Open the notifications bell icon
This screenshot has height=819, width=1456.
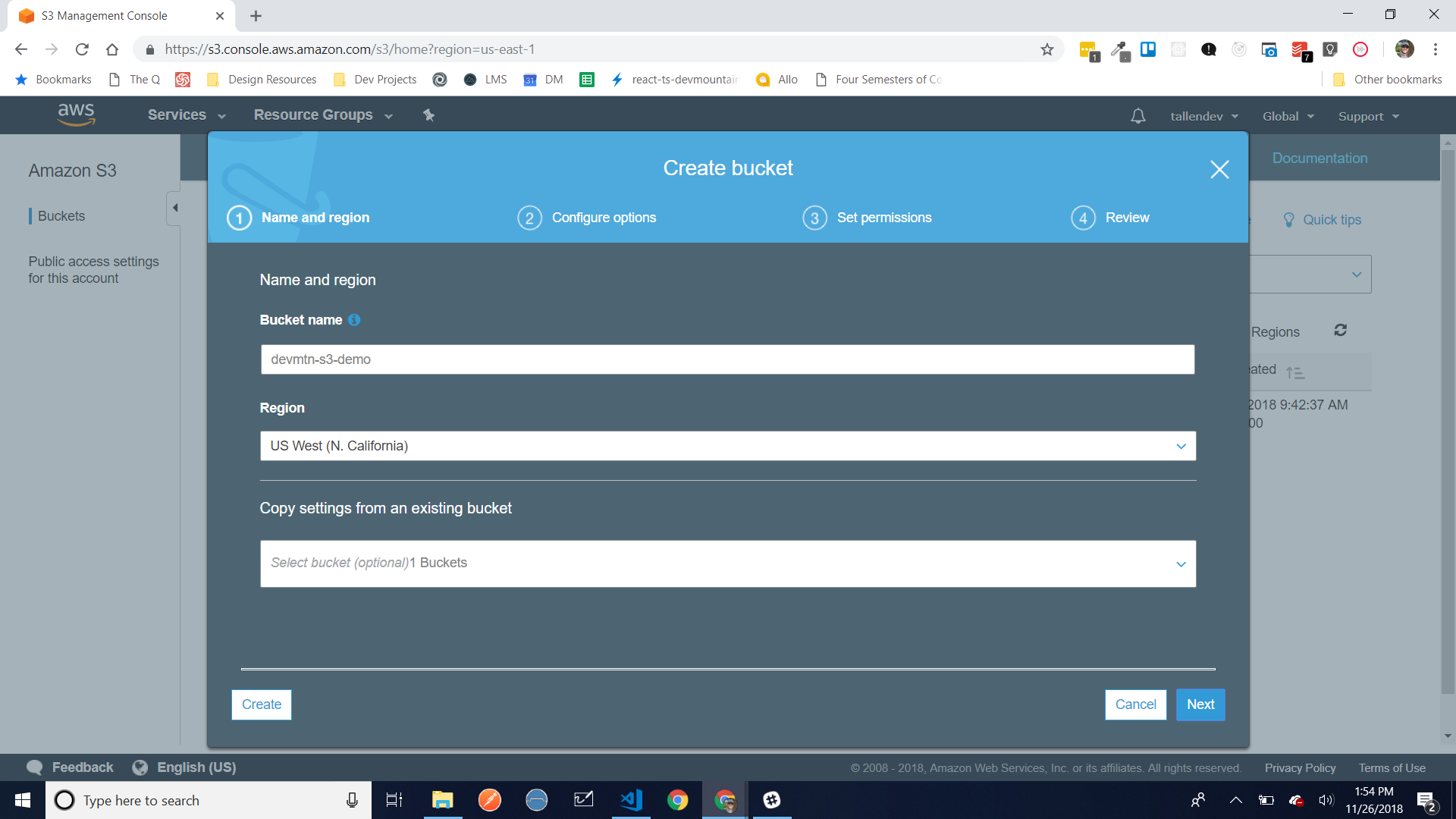click(1137, 116)
